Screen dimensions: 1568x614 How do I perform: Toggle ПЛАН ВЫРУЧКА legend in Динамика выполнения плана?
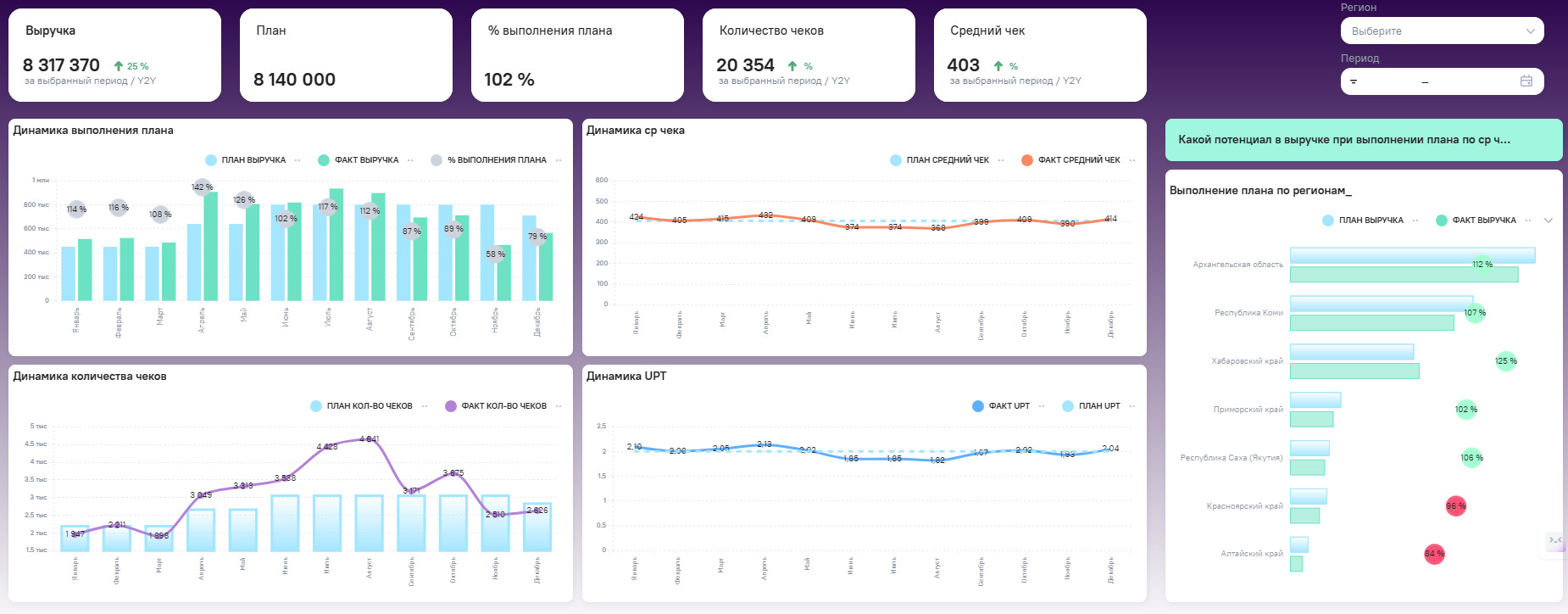point(246,160)
